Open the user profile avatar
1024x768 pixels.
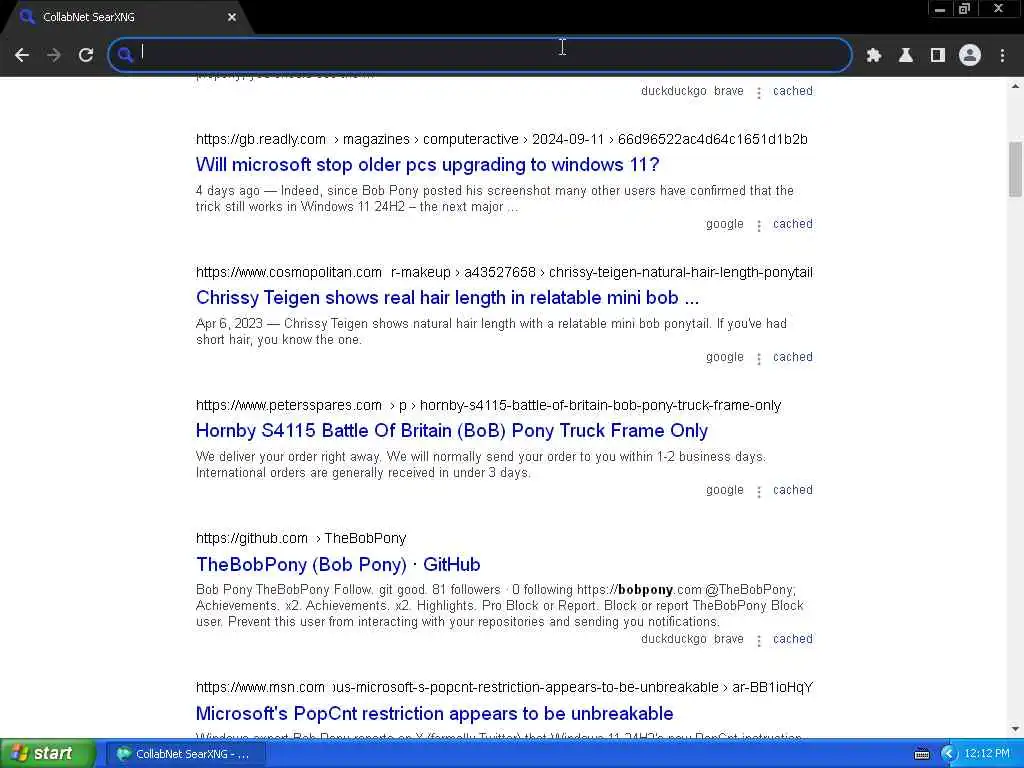pos(970,55)
